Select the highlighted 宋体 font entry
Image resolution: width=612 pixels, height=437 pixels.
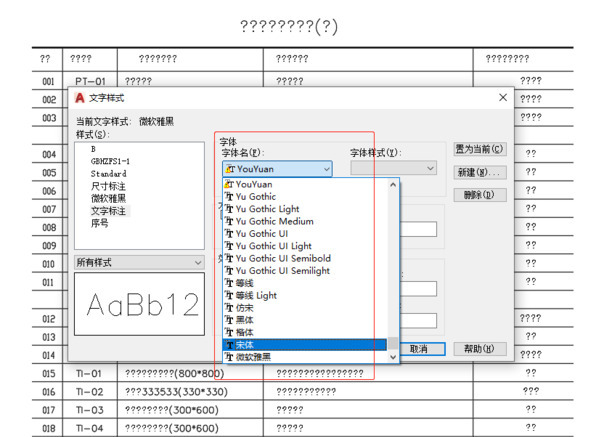point(305,345)
